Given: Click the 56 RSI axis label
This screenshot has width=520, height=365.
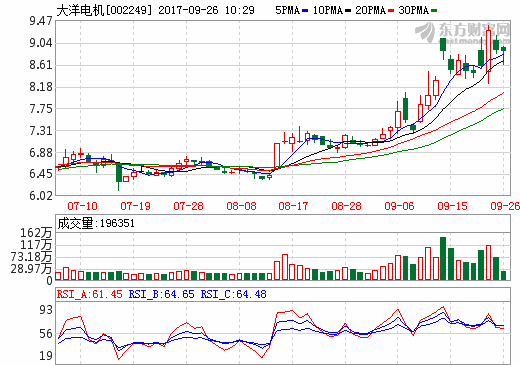Looking at the screenshot, I should point(46,334).
